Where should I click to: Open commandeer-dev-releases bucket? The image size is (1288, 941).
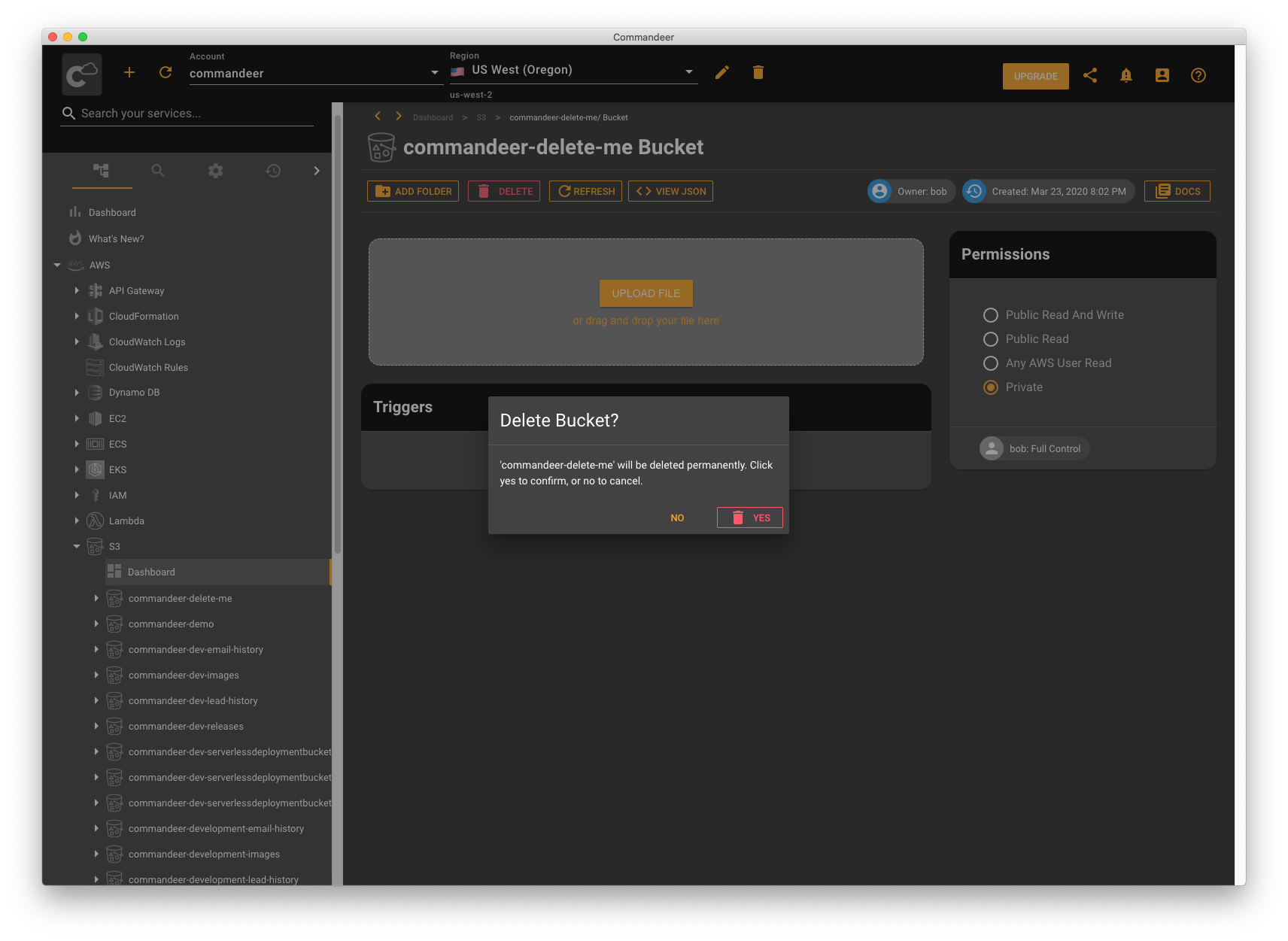(x=186, y=727)
